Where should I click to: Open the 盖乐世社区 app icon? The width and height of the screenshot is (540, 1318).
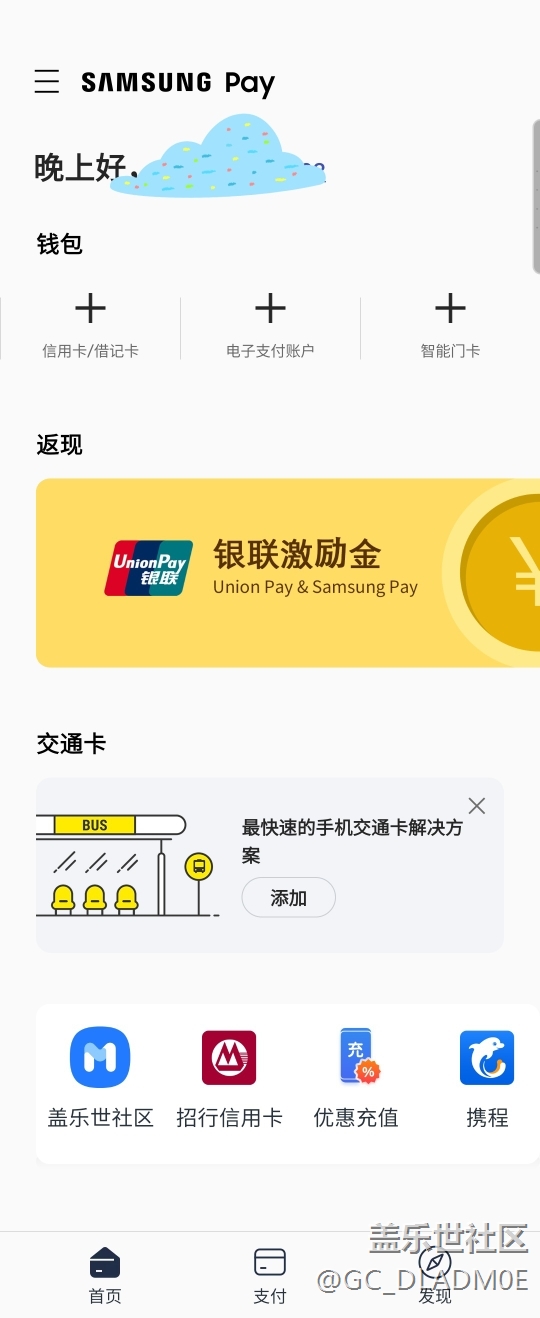100,1057
